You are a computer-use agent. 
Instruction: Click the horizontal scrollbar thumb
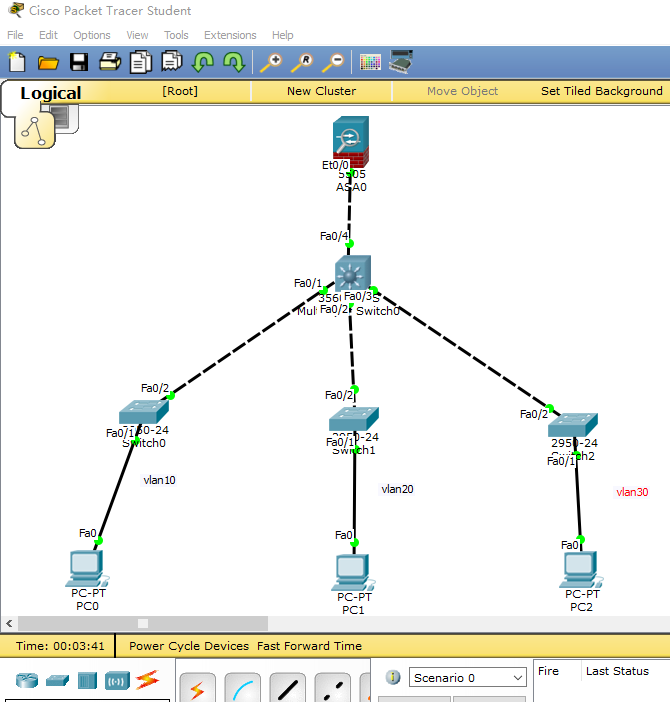coord(143,623)
